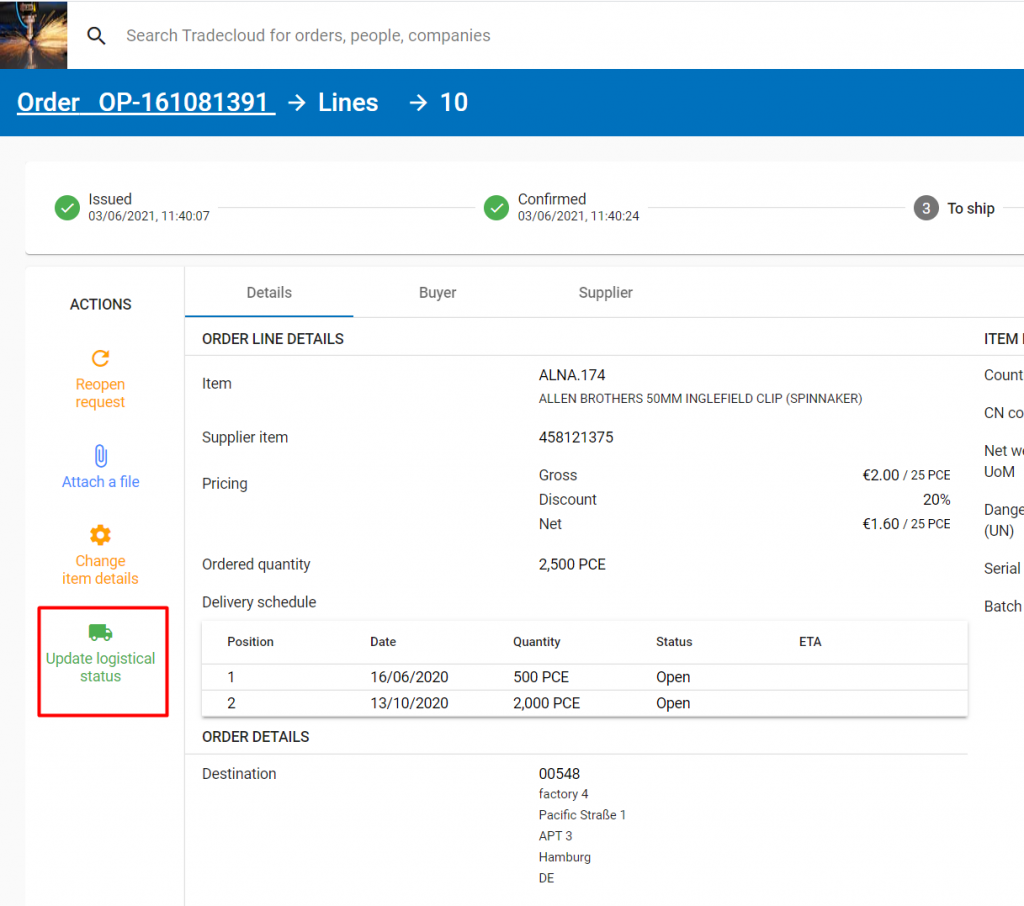The width and height of the screenshot is (1024, 906).
Task: Click the ORDER LINE DETAILS heading
Action: pyautogui.click(x=273, y=339)
